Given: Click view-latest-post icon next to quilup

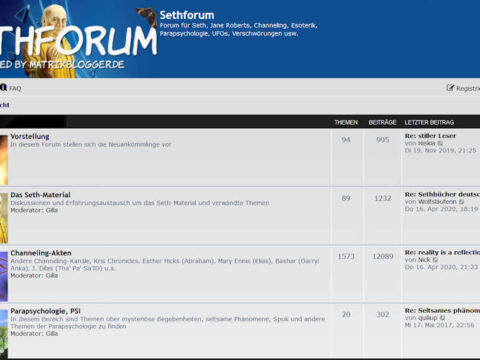Looking at the screenshot, I should click(x=442, y=318).
